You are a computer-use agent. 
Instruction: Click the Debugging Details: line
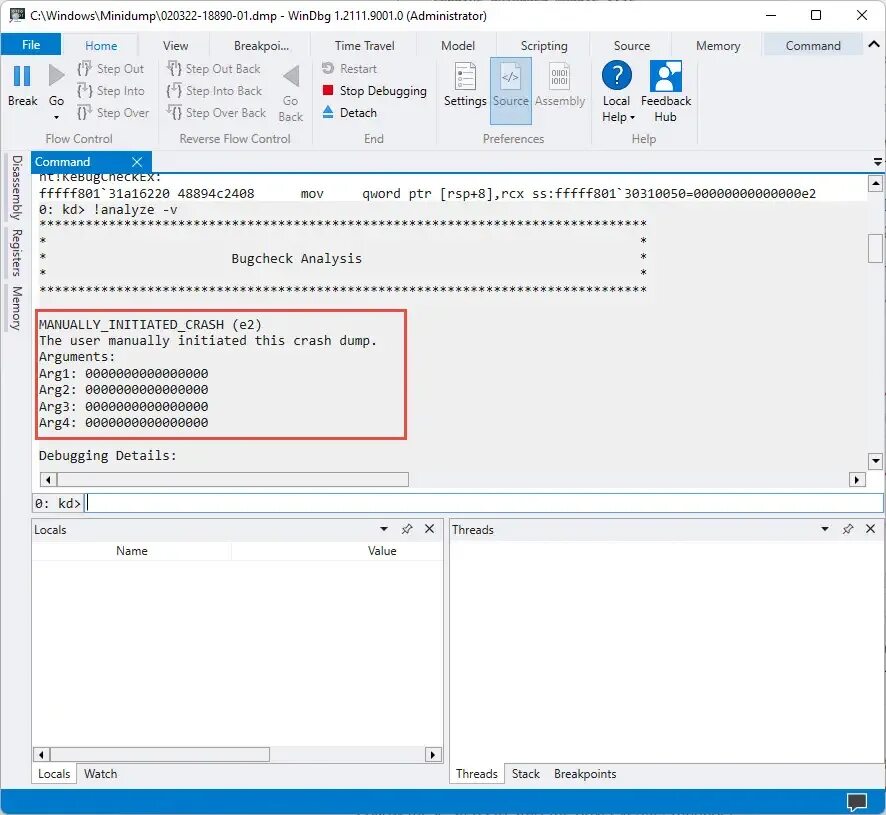[107, 456]
